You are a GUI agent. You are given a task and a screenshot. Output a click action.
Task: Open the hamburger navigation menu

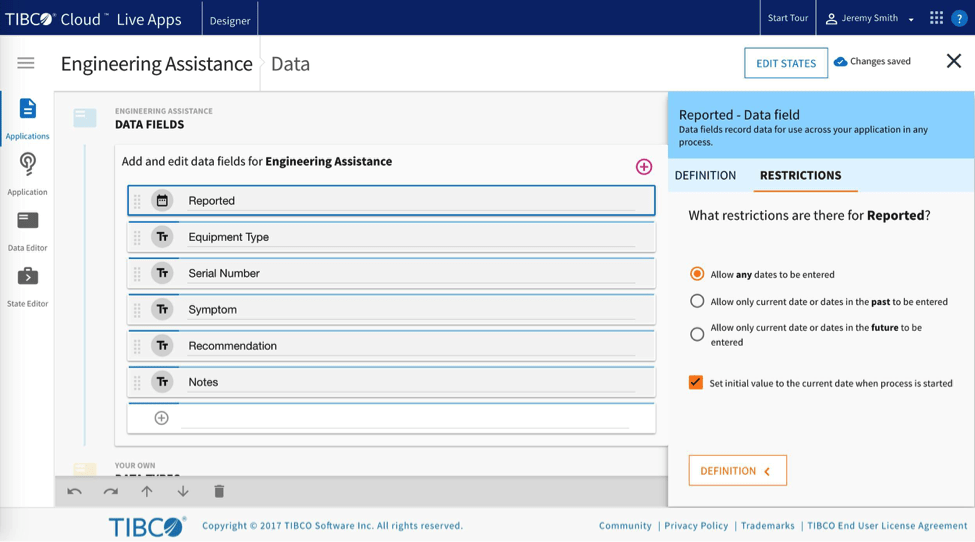pos(25,63)
